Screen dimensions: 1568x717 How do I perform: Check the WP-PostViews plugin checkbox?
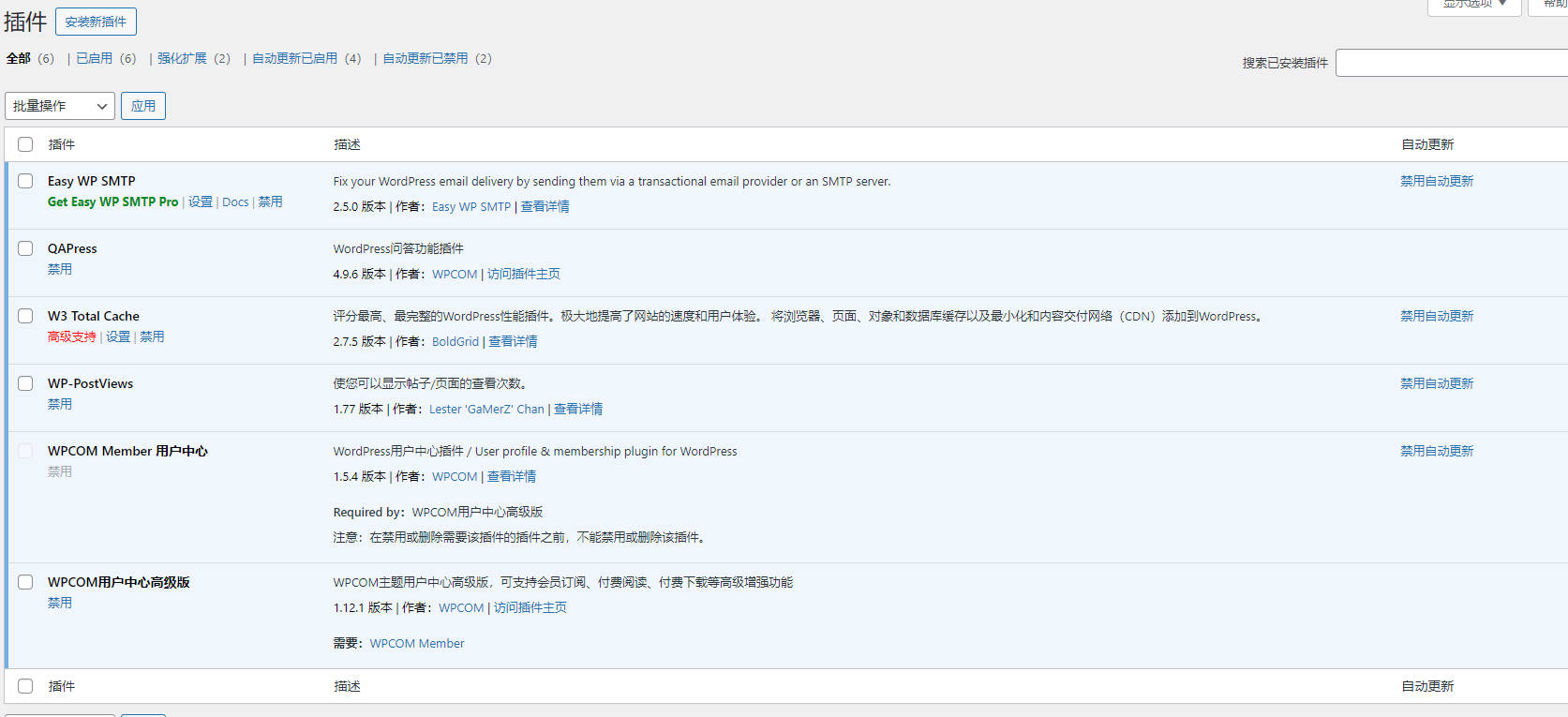[25, 383]
